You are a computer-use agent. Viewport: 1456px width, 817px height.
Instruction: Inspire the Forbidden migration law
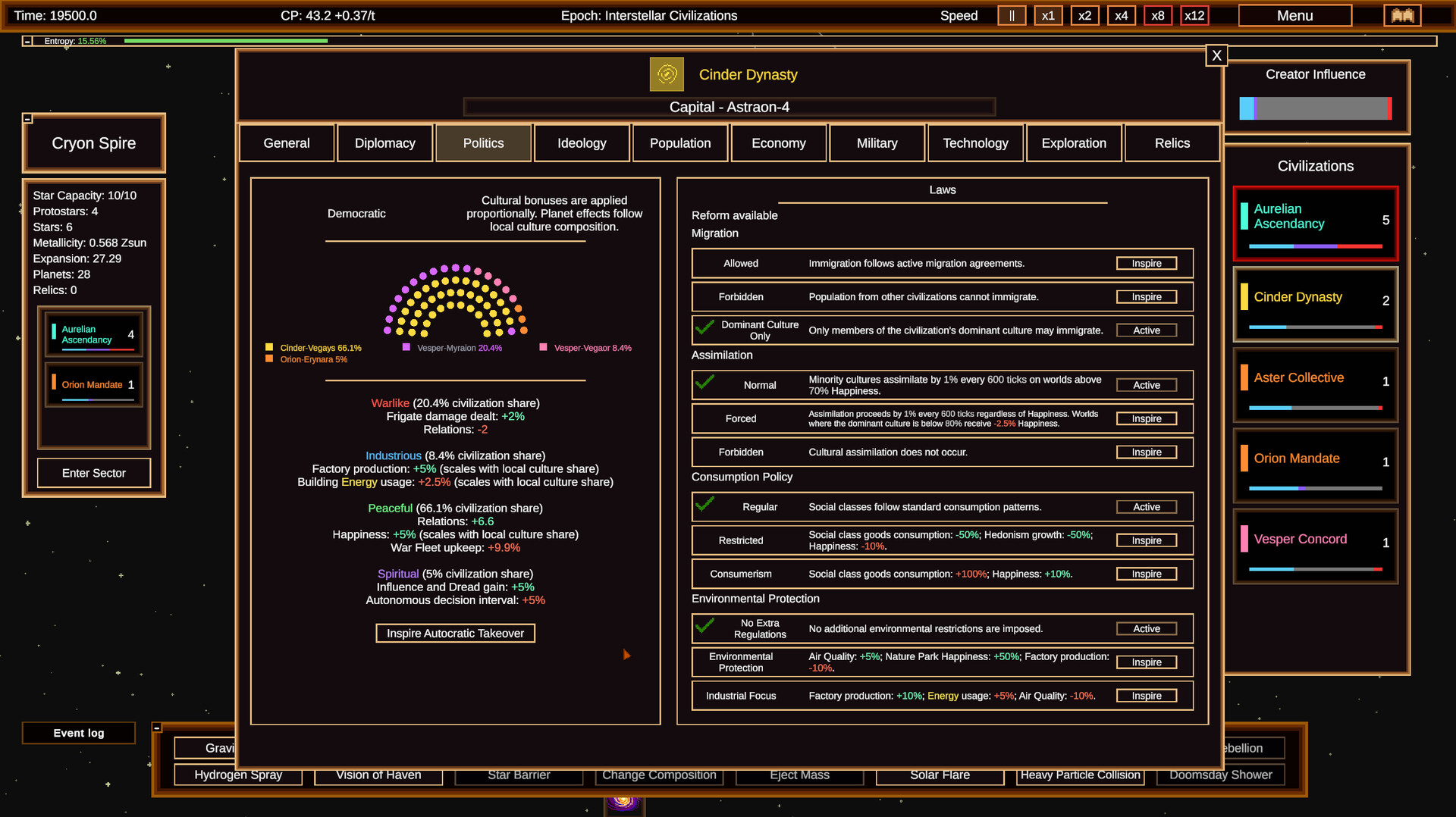tap(1147, 297)
